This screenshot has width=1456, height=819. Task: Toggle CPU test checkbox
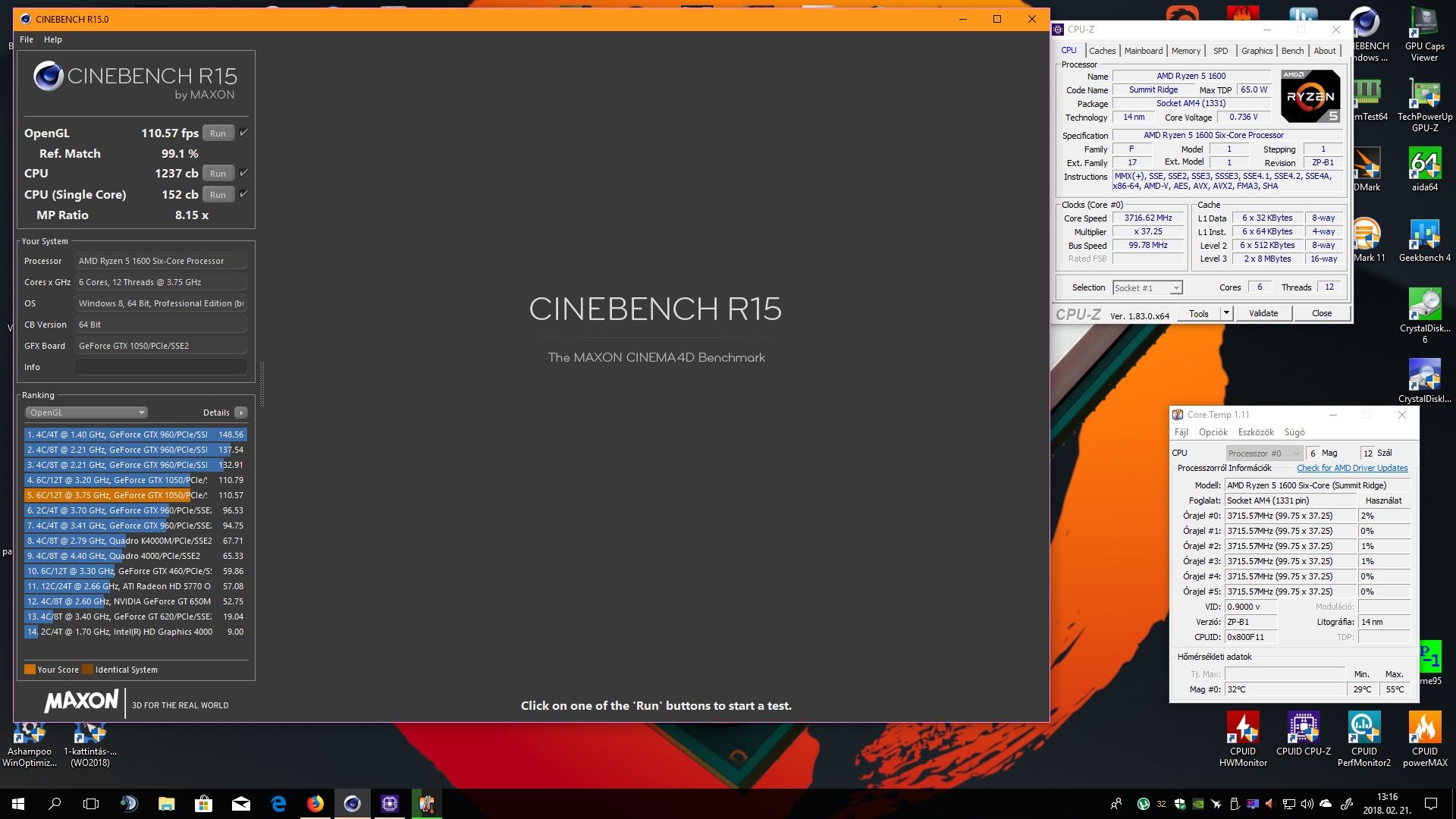point(243,173)
